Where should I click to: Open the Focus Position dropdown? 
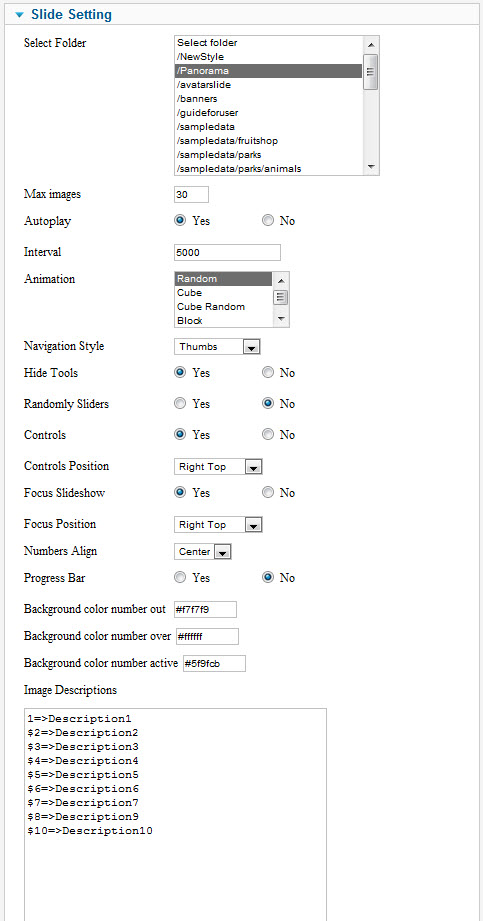click(x=218, y=525)
